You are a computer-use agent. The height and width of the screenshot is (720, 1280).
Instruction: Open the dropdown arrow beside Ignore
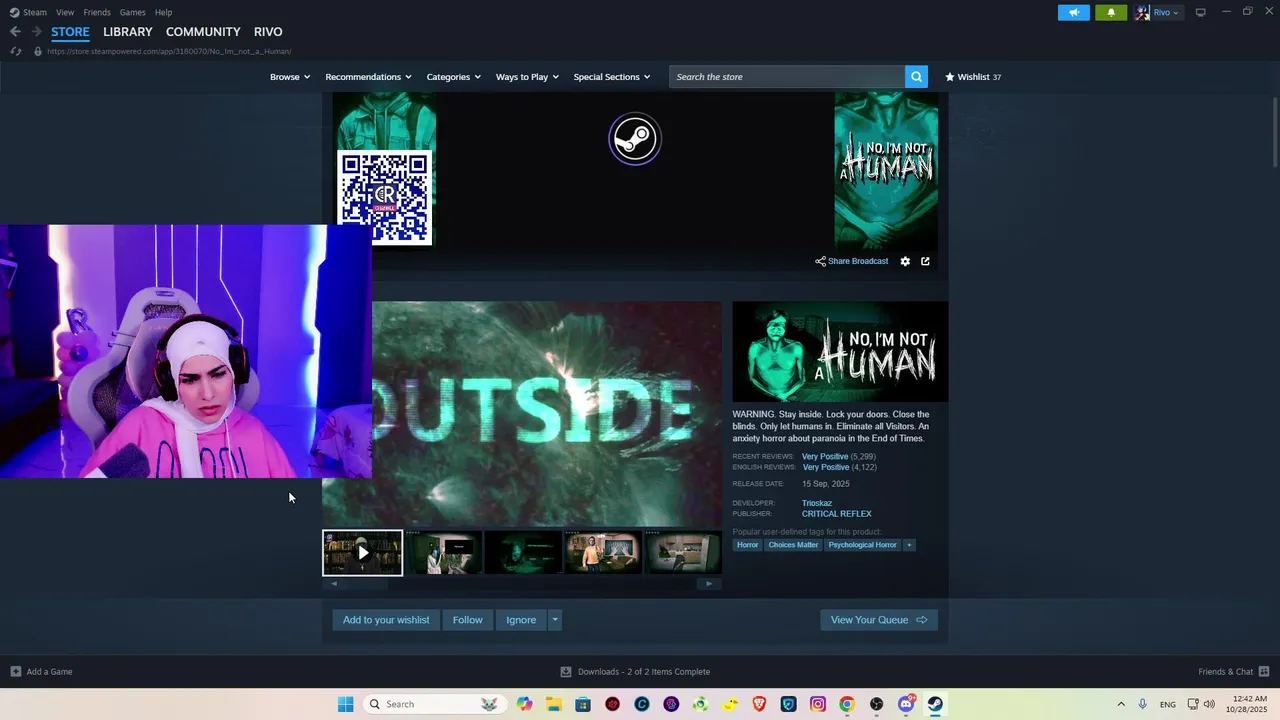(555, 620)
